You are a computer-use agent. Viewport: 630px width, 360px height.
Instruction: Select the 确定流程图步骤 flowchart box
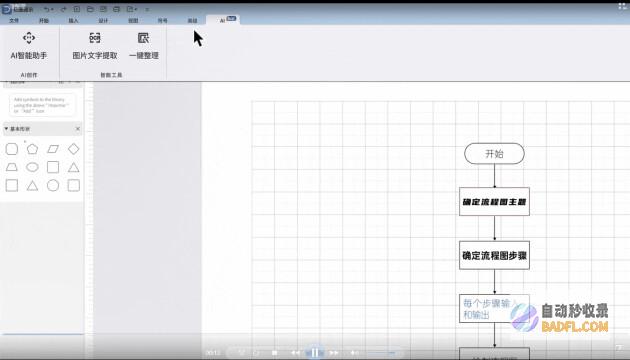tap(494, 255)
